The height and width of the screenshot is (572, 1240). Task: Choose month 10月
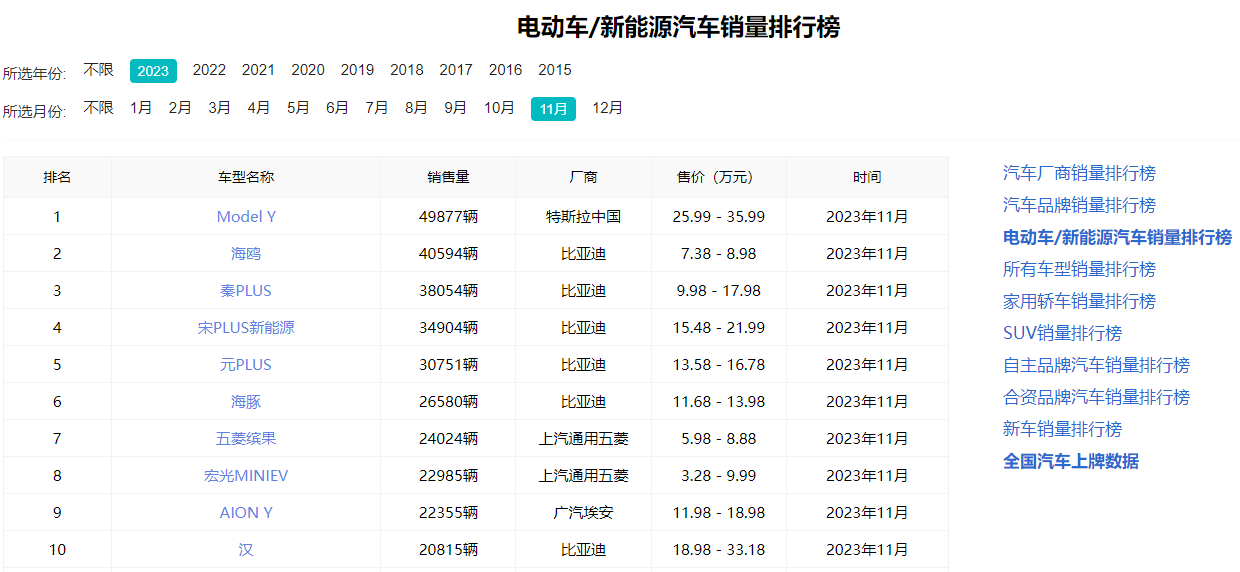[499, 108]
